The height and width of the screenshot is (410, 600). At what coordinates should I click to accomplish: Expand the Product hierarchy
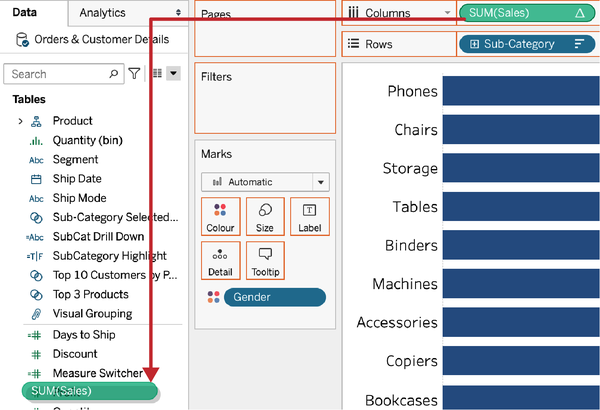(x=21, y=121)
